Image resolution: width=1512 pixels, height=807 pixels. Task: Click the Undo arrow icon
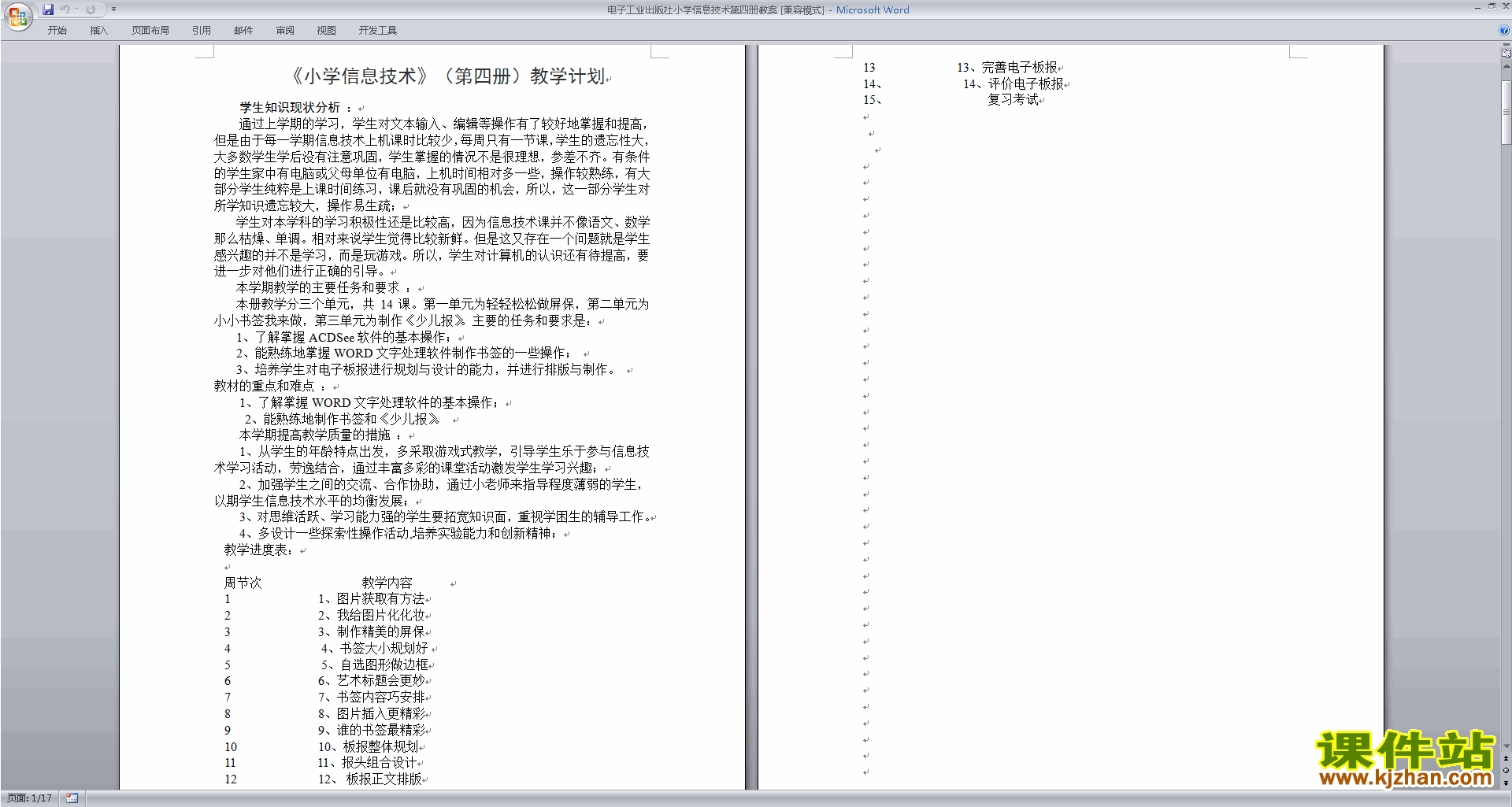[x=65, y=9]
